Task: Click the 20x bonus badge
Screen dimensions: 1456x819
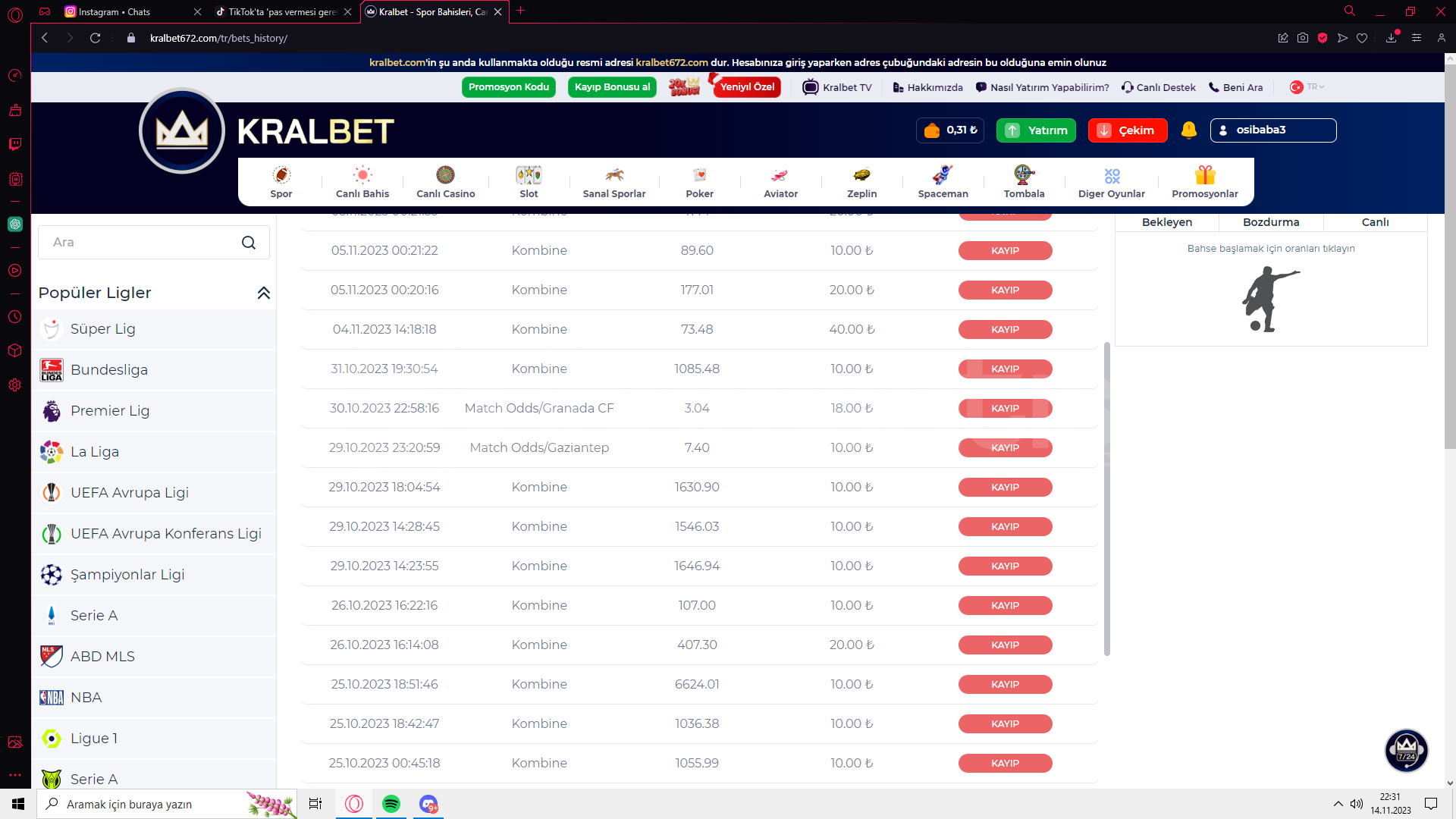Action: point(684,86)
